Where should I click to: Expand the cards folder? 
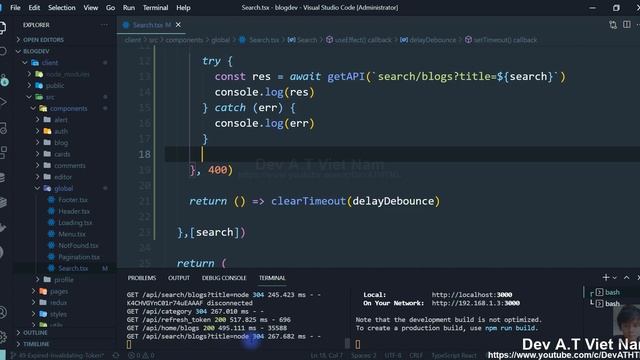[x=62, y=154]
